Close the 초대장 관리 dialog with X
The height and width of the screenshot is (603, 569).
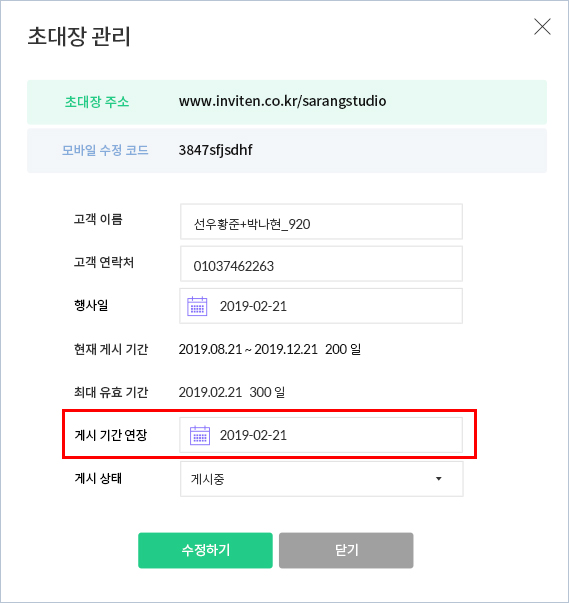542,27
